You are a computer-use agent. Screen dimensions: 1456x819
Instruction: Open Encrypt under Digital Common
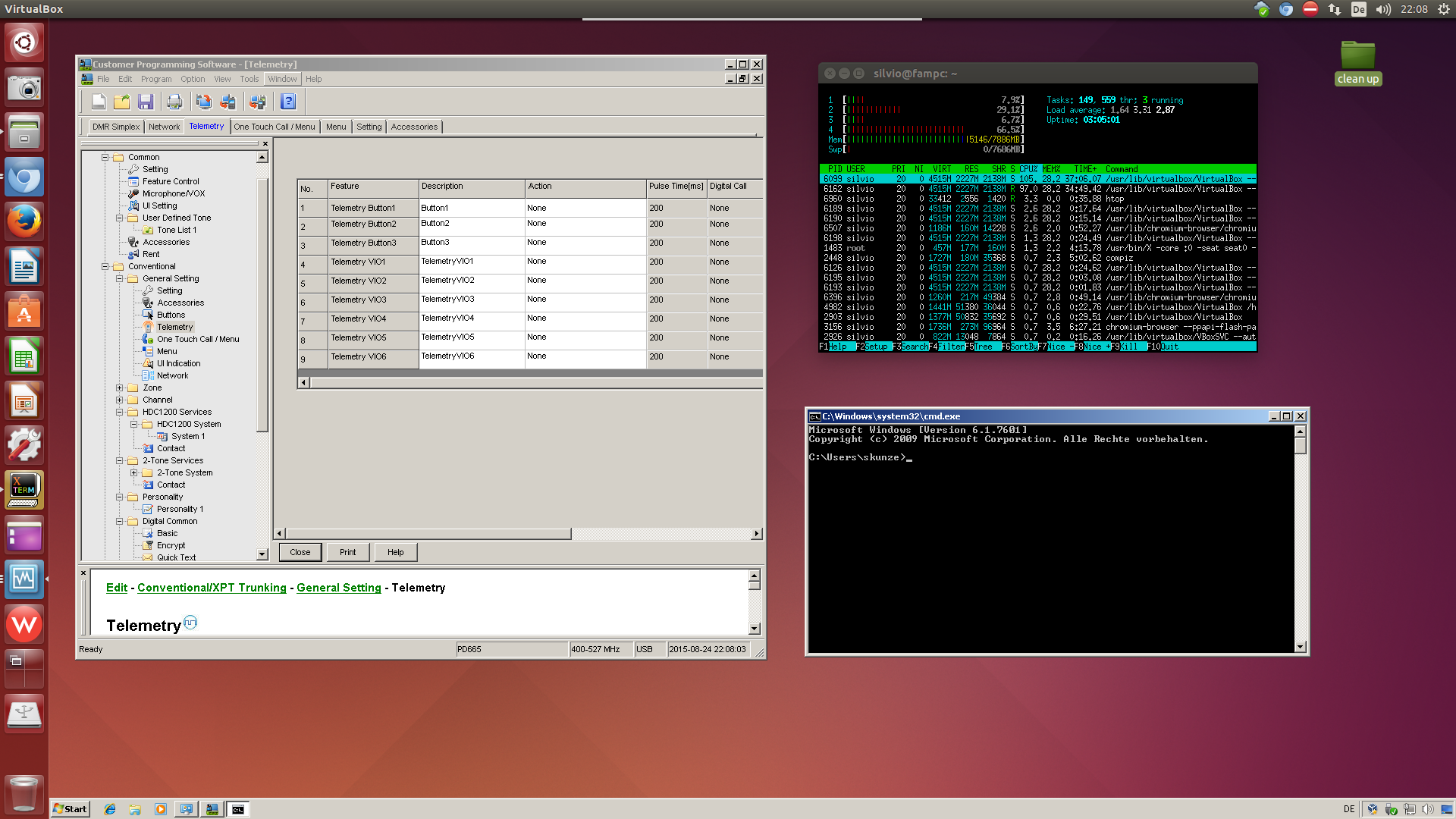[x=171, y=545]
